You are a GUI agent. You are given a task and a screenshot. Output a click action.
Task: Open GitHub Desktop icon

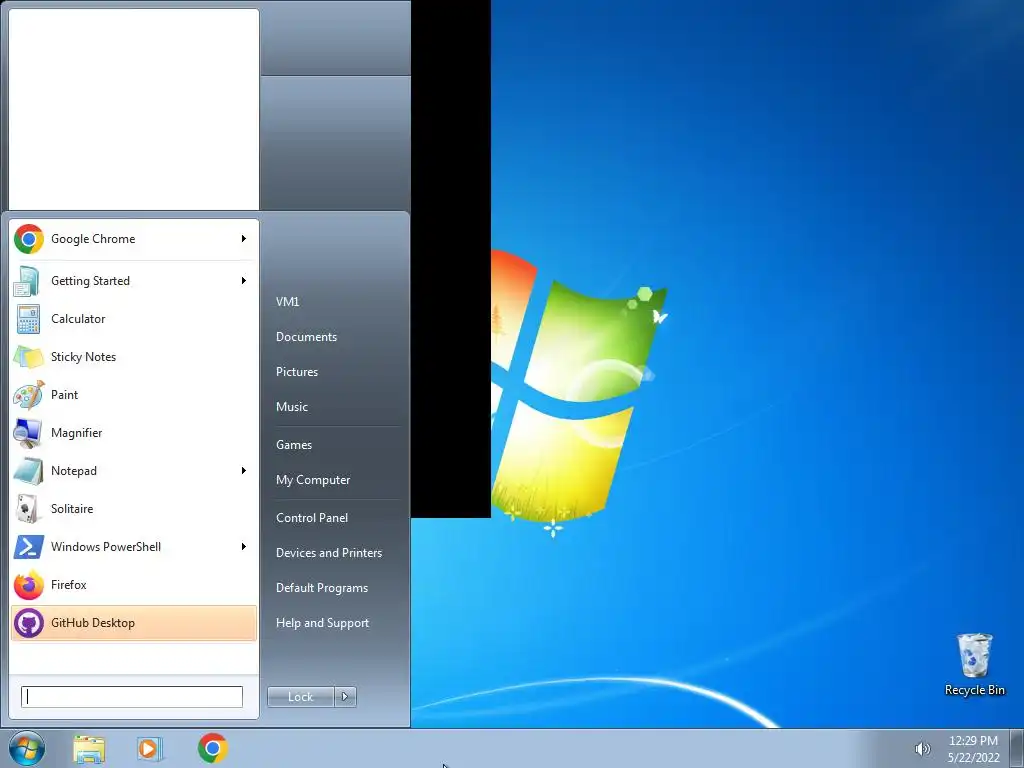click(28, 623)
